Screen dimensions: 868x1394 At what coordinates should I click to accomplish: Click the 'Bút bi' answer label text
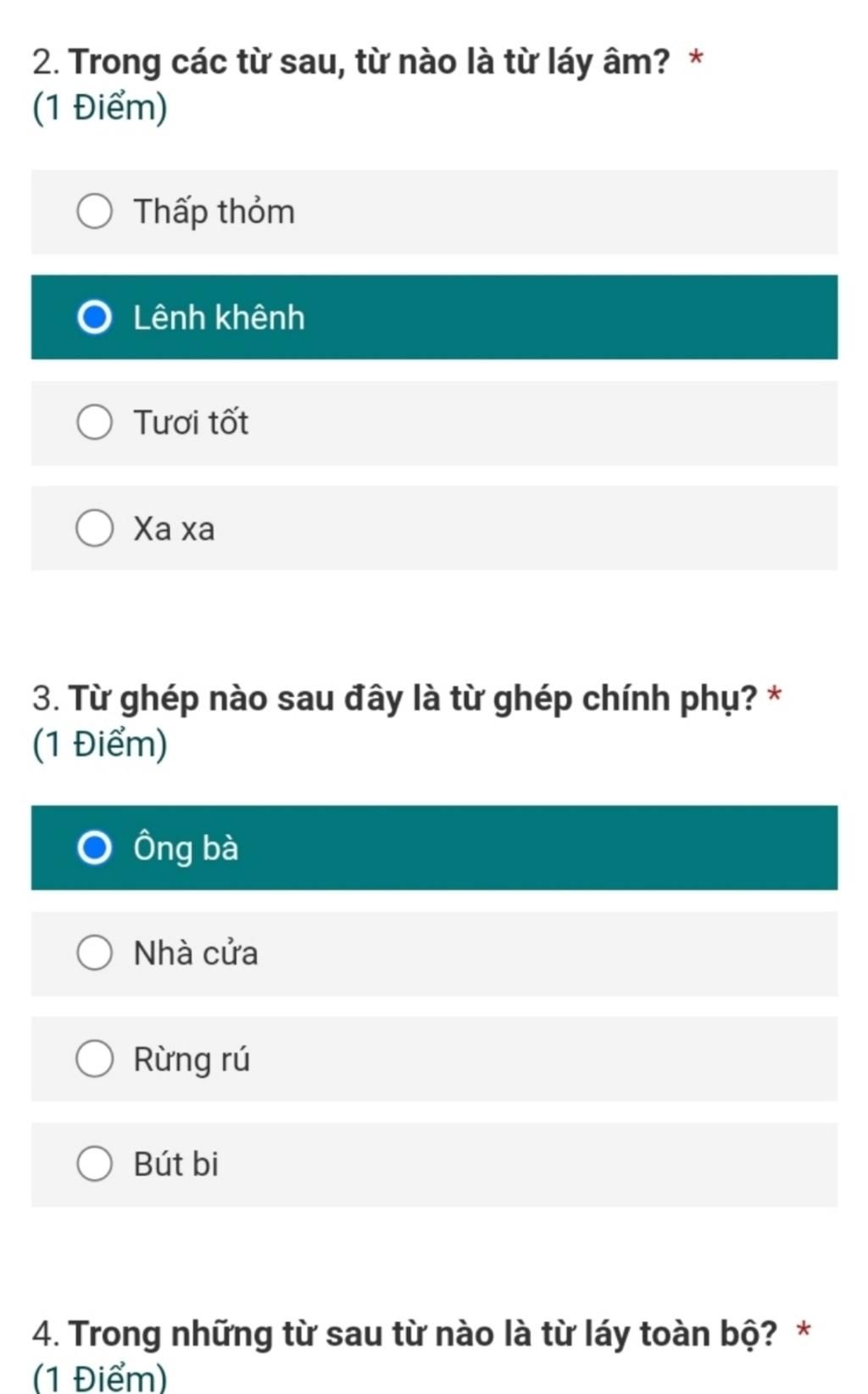coord(176,1164)
